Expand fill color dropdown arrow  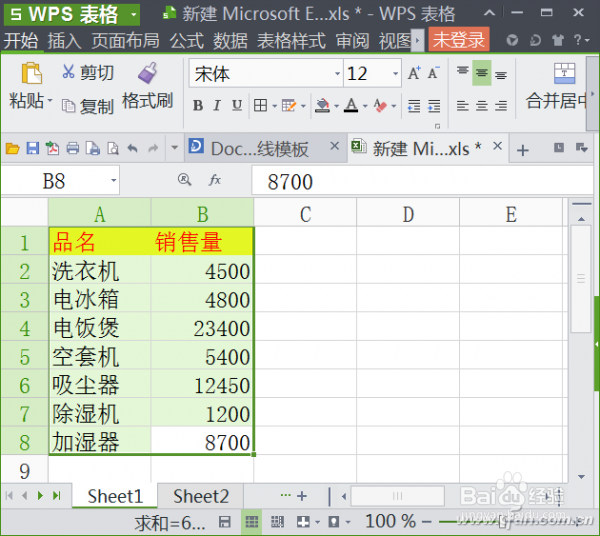point(336,106)
